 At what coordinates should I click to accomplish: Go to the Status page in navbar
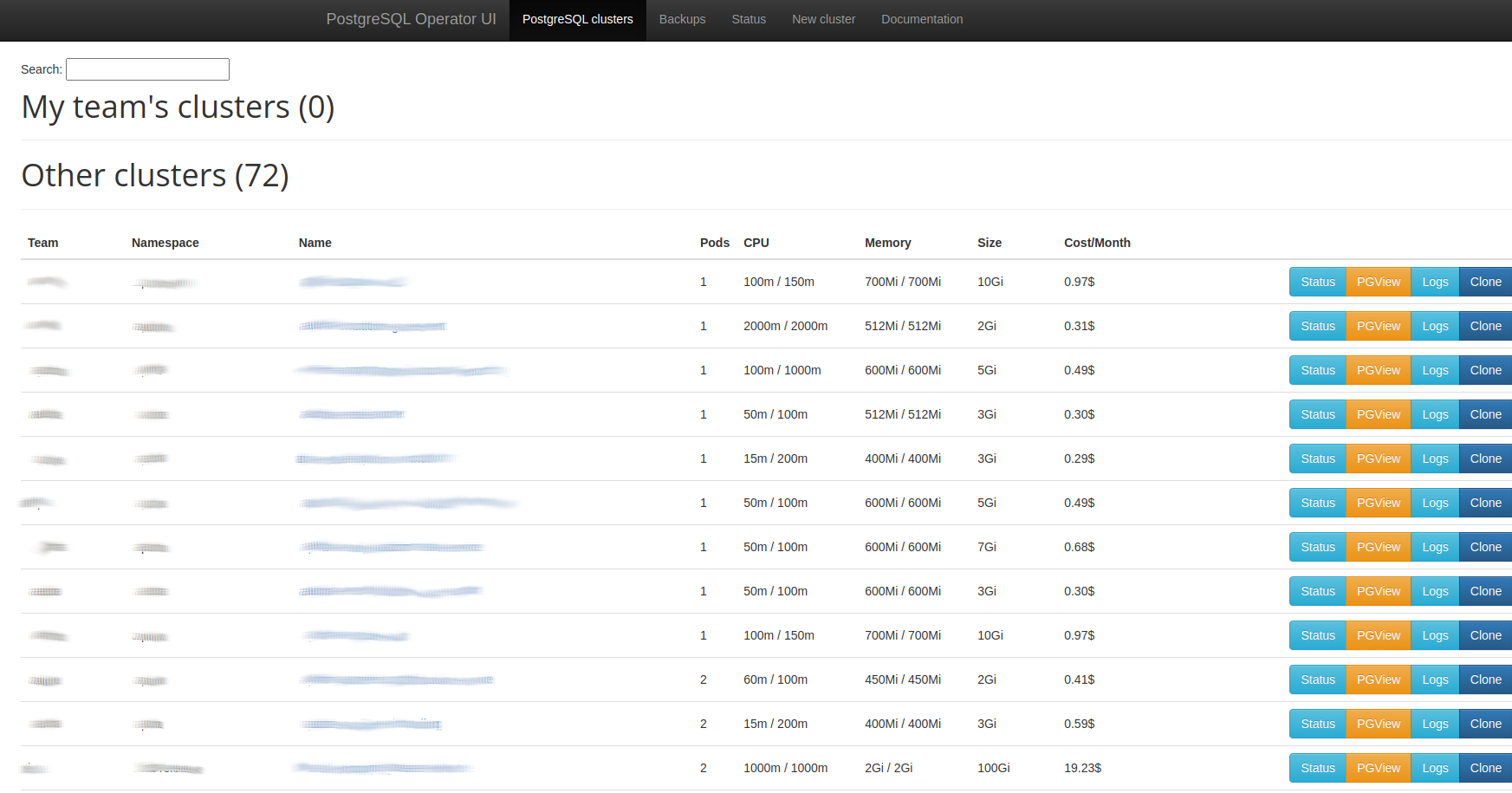749,19
